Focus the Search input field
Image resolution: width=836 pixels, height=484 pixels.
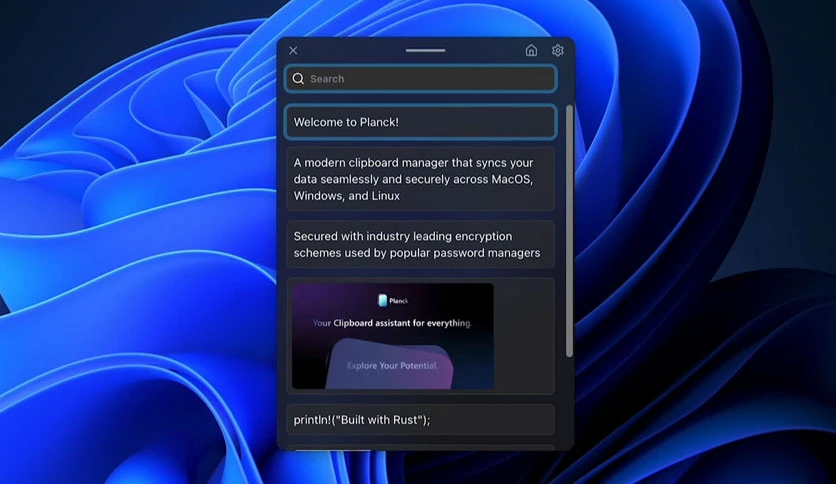tap(421, 79)
